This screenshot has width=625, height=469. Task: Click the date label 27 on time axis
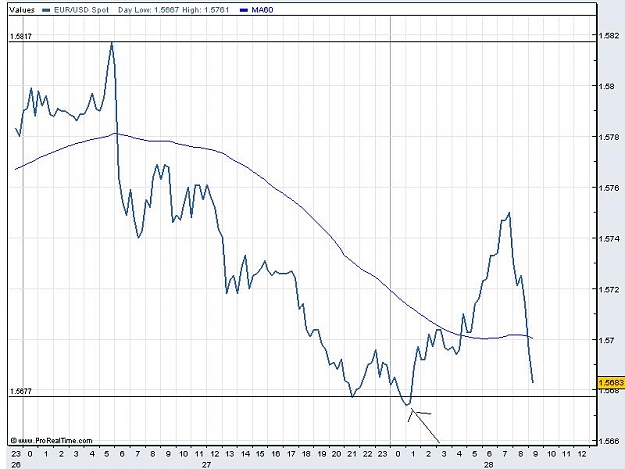coord(206,465)
